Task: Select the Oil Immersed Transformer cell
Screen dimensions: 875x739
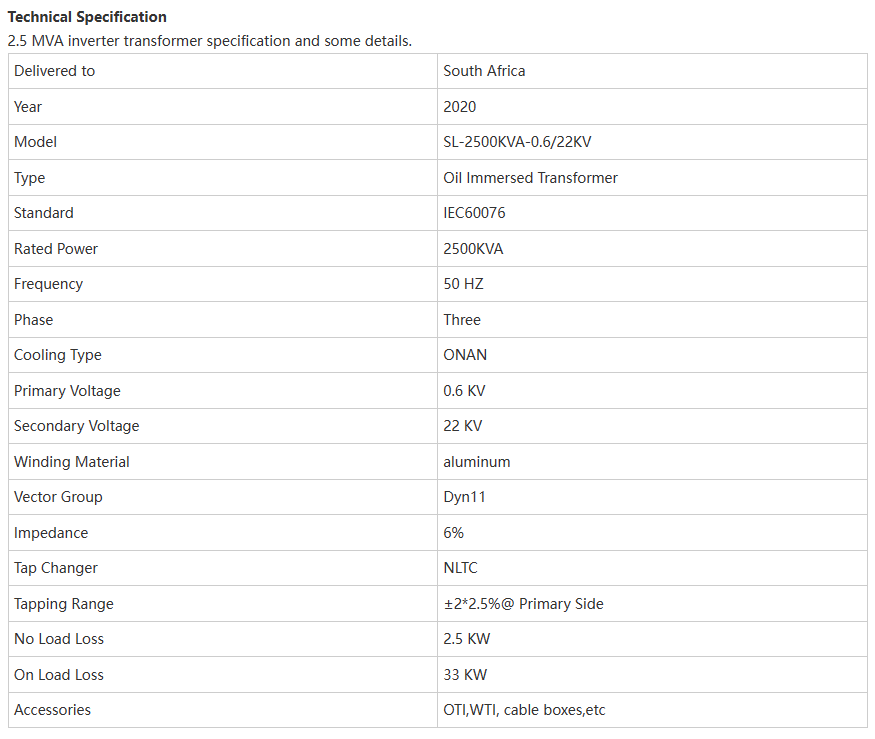Action: [652, 177]
